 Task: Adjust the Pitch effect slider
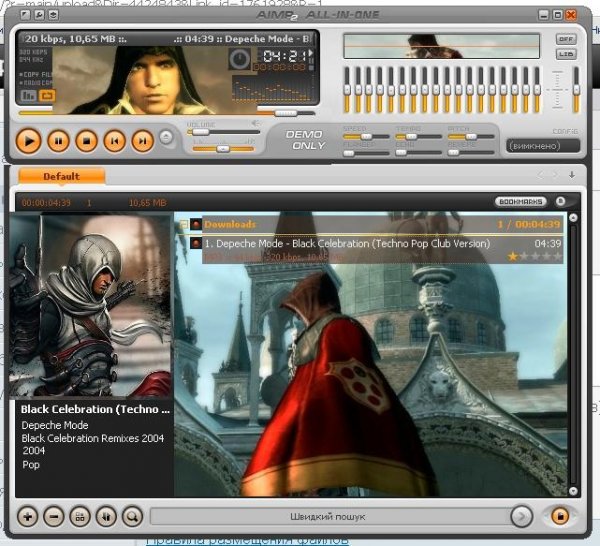click(471, 137)
